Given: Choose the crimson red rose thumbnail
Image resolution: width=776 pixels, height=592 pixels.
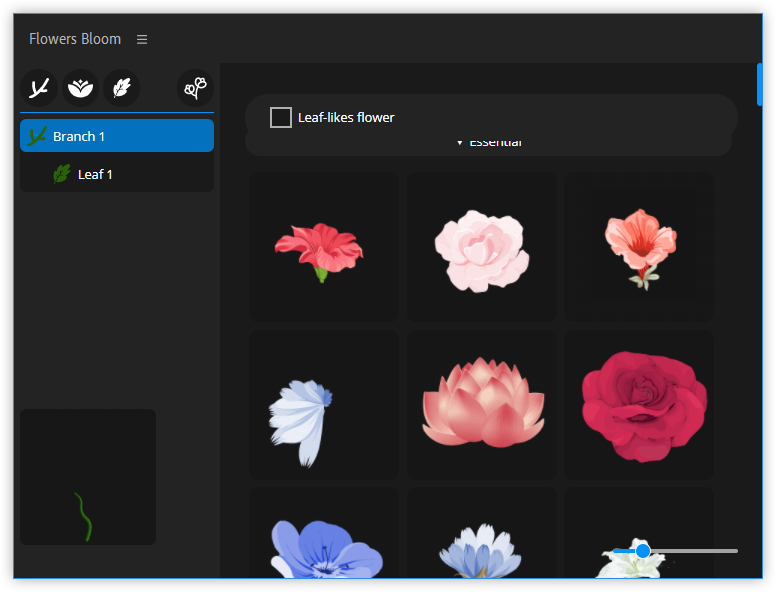Looking at the screenshot, I should [639, 404].
